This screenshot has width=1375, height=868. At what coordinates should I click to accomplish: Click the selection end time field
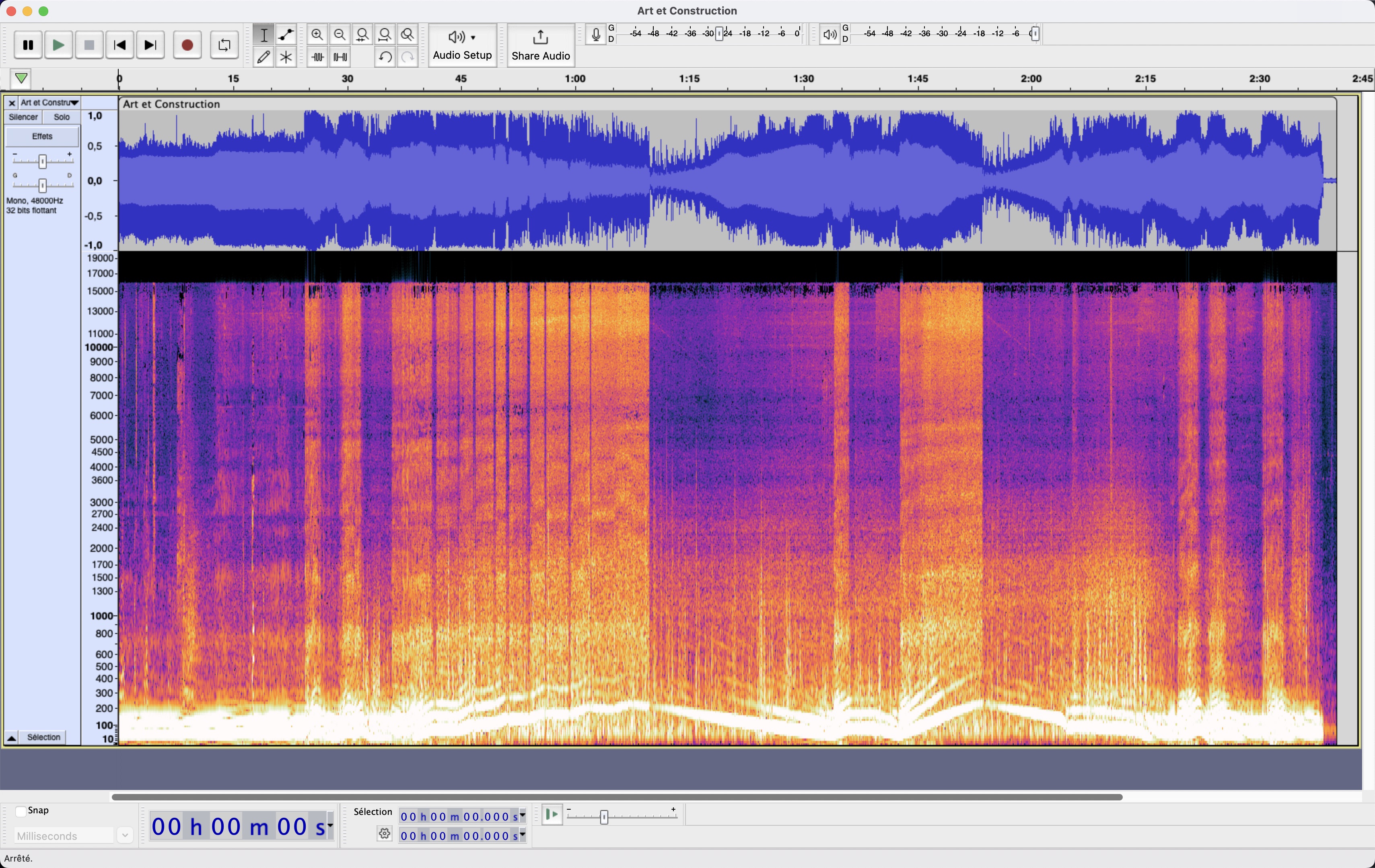tap(459, 836)
